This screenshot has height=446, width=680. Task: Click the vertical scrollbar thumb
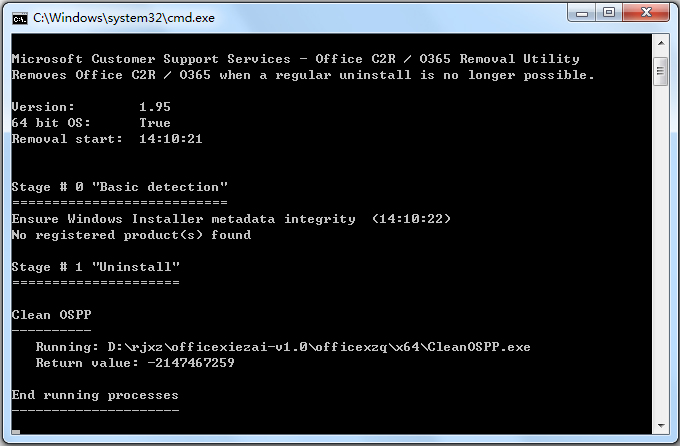coord(660,70)
